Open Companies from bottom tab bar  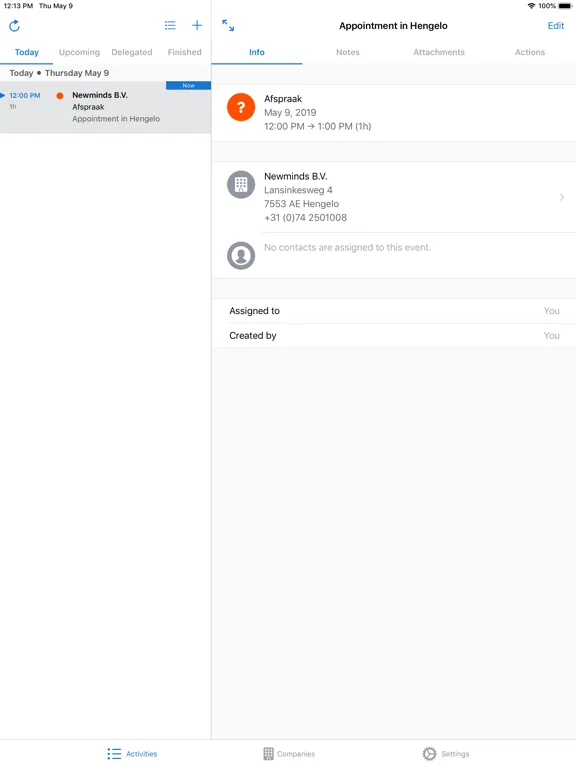289,754
